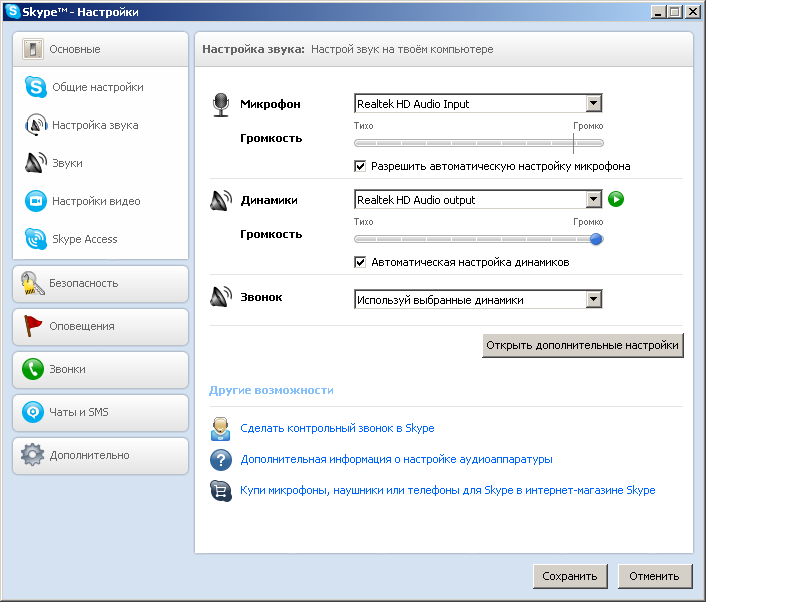Click the microphone icon next to Микрофон

[221, 105]
